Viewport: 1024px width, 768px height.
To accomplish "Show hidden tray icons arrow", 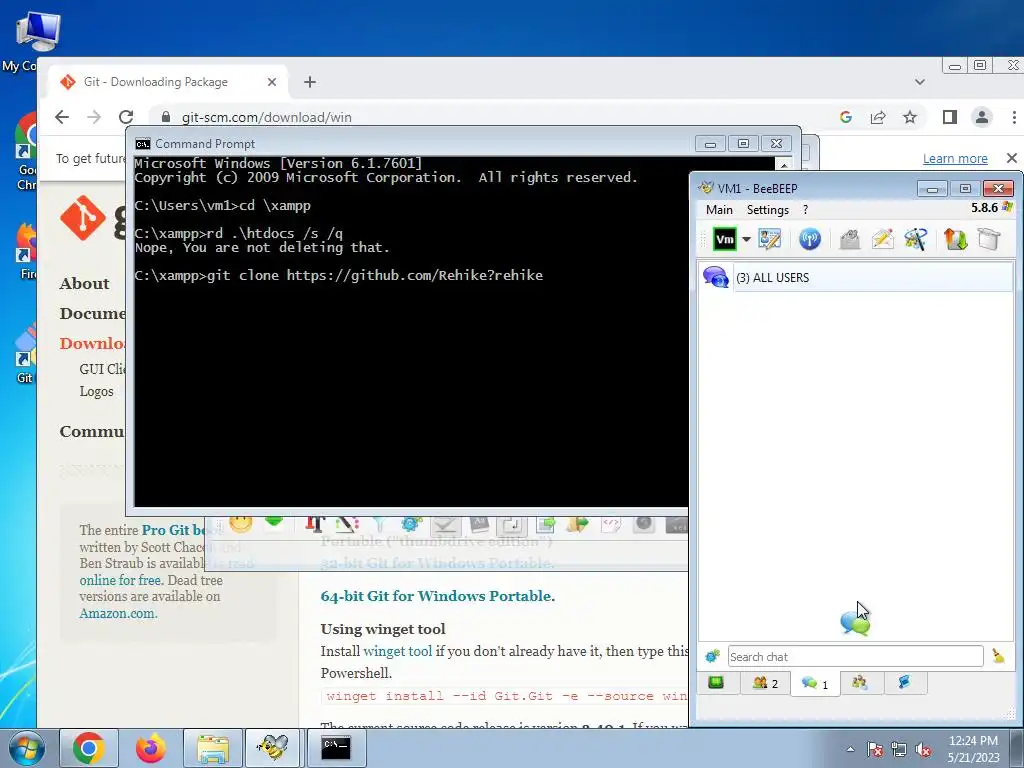I will point(850,749).
